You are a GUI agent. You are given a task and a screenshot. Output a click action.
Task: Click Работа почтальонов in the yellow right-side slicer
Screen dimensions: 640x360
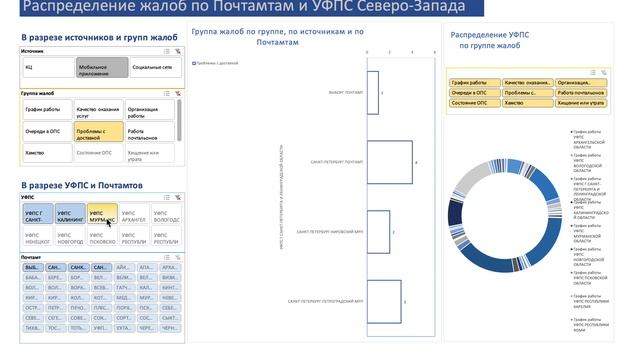(581, 93)
